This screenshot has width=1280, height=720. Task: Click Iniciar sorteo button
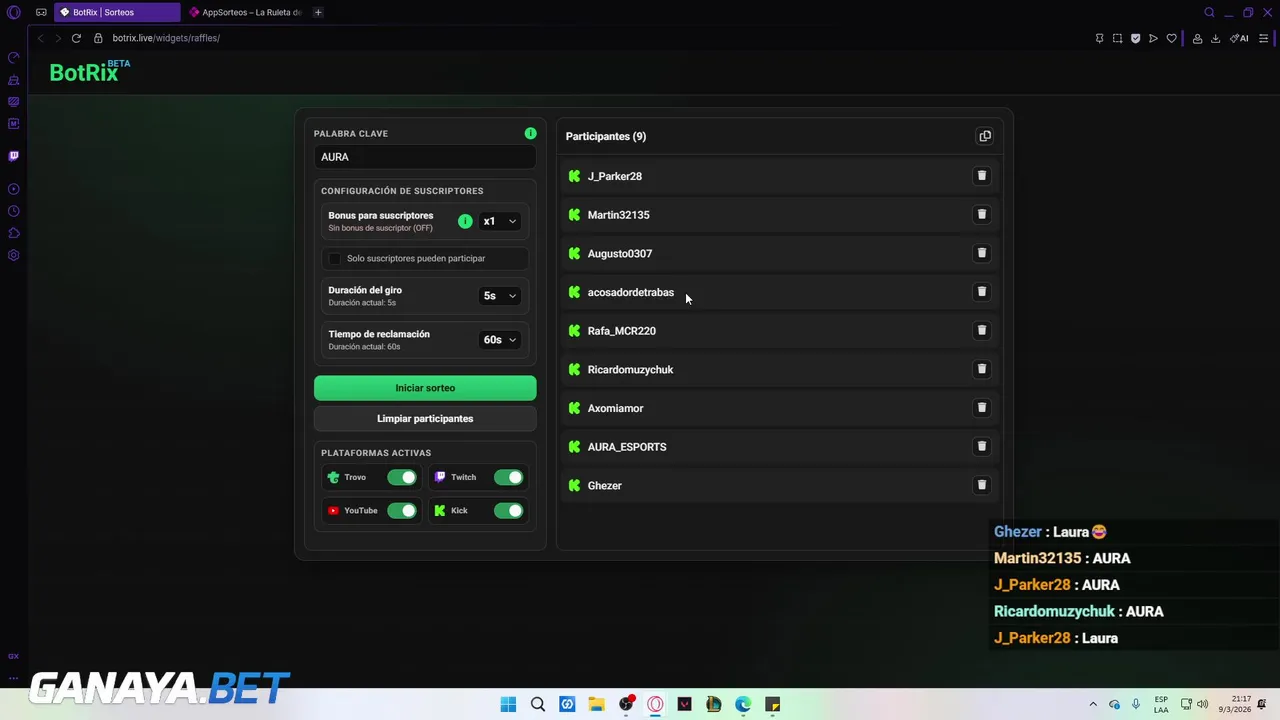(425, 388)
